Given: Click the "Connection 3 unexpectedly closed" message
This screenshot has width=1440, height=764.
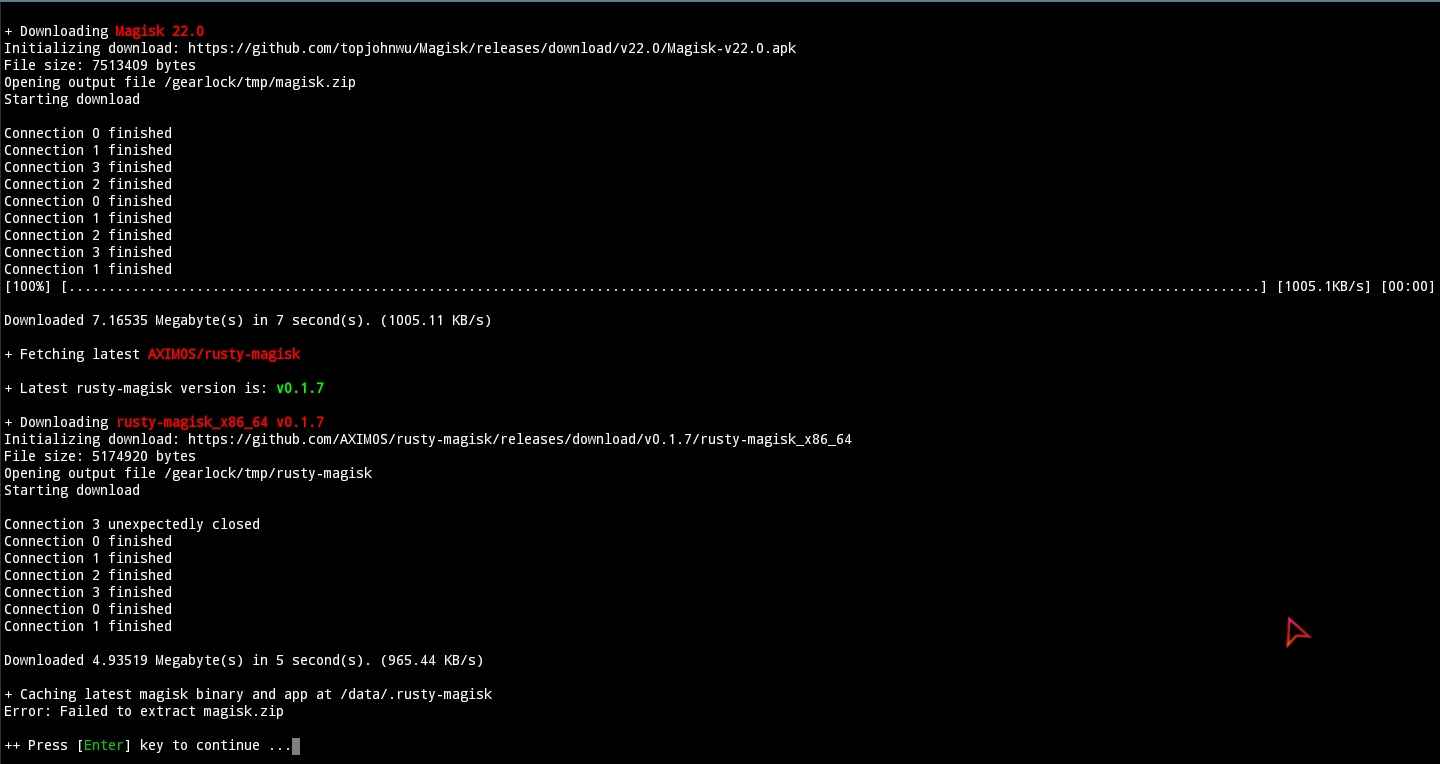Looking at the screenshot, I should pos(132,524).
